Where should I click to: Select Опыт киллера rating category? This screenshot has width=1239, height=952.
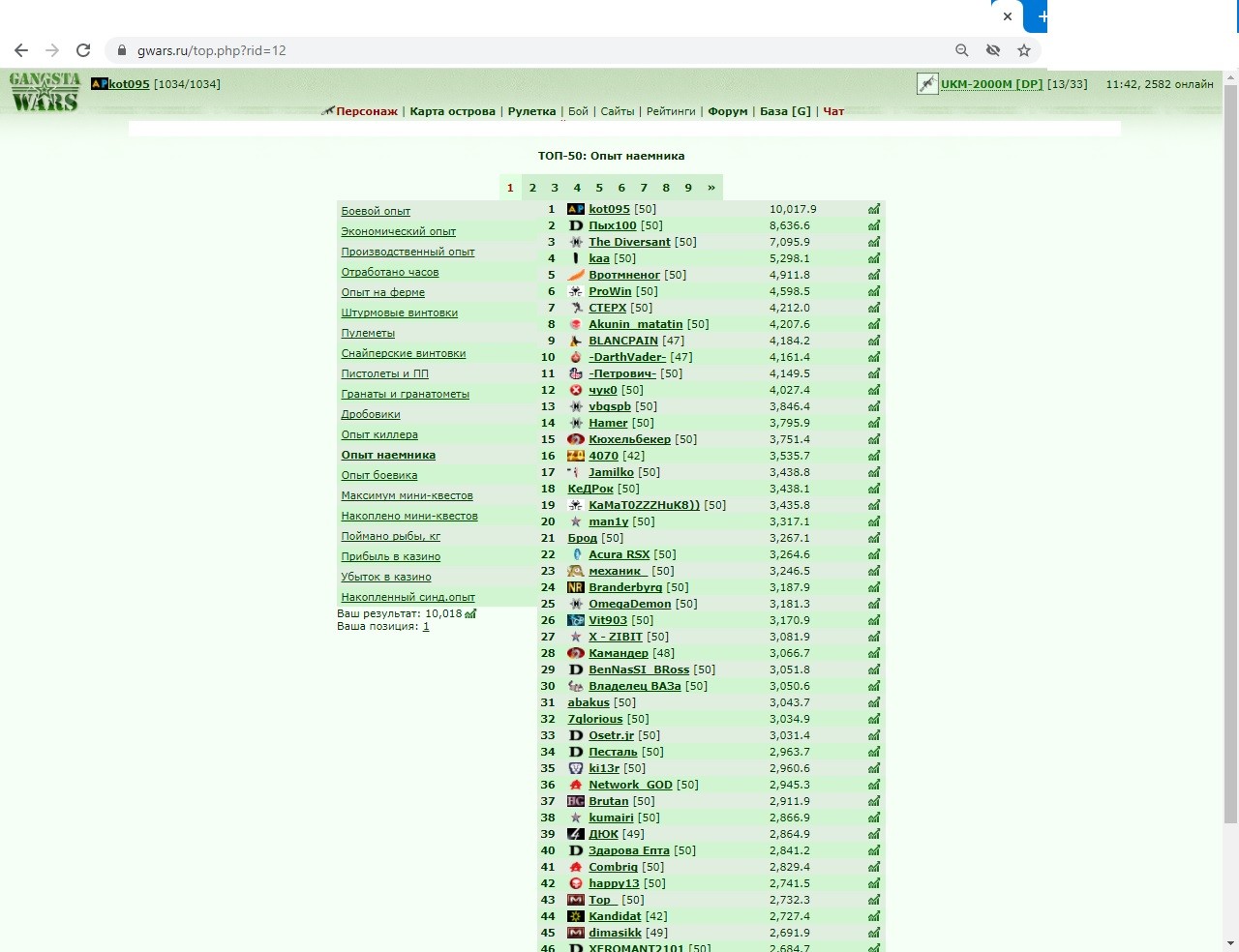pyautogui.click(x=379, y=434)
